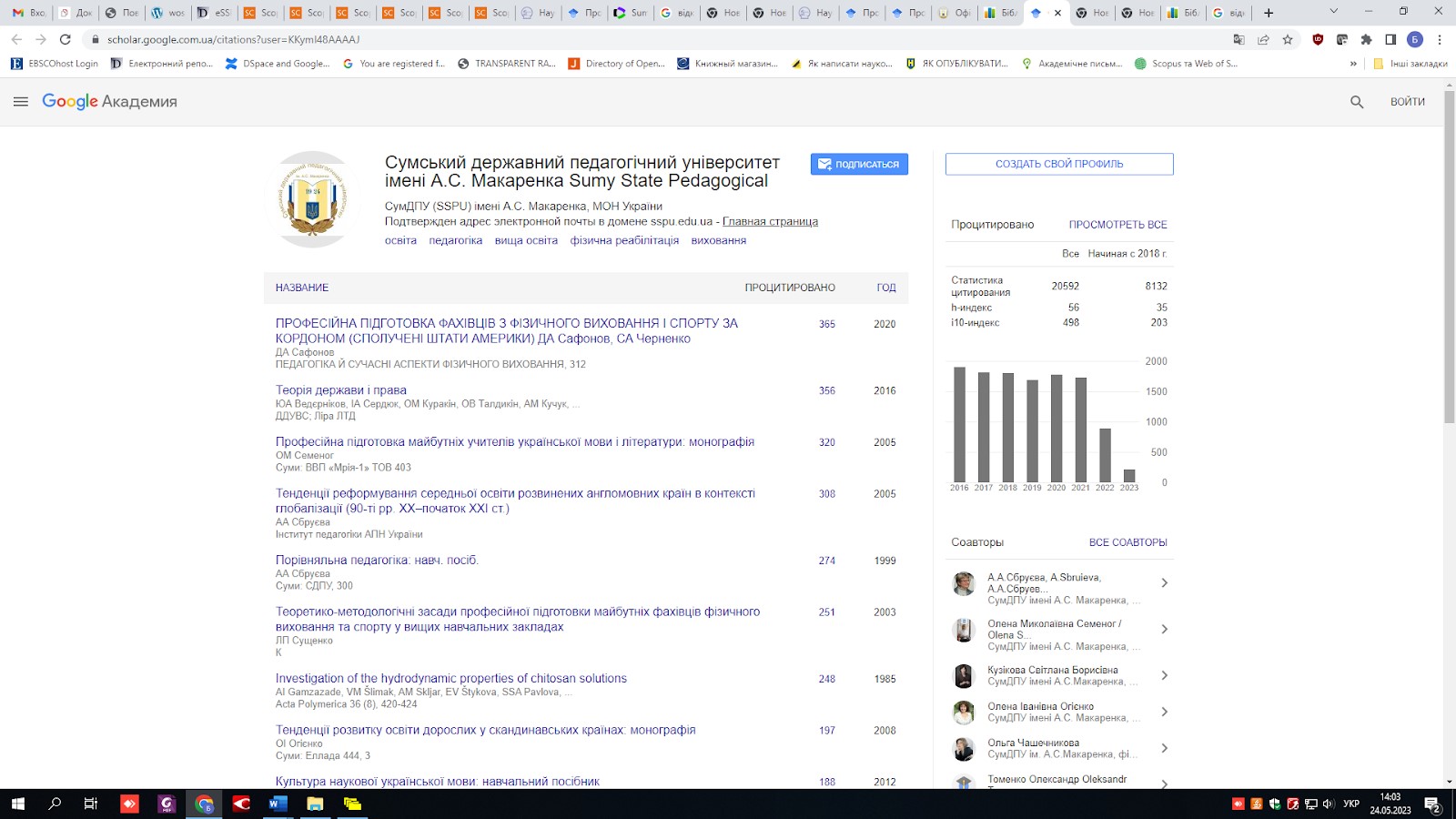Click the Scholar search magnifier icon
The height and width of the screenshot is (819, 1456).
pyautogui.click(x=1357, y=102)
